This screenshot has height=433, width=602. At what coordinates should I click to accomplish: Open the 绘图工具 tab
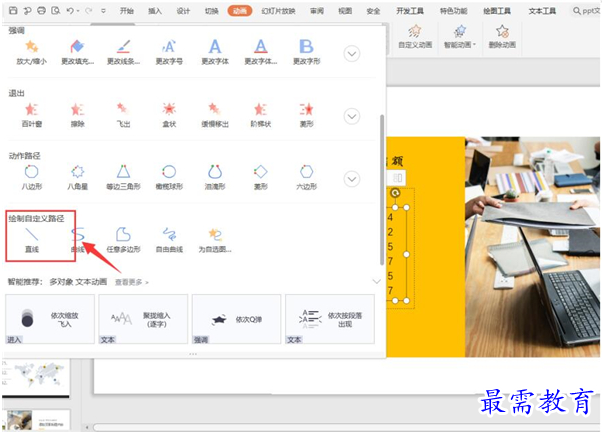click(497, 11)
